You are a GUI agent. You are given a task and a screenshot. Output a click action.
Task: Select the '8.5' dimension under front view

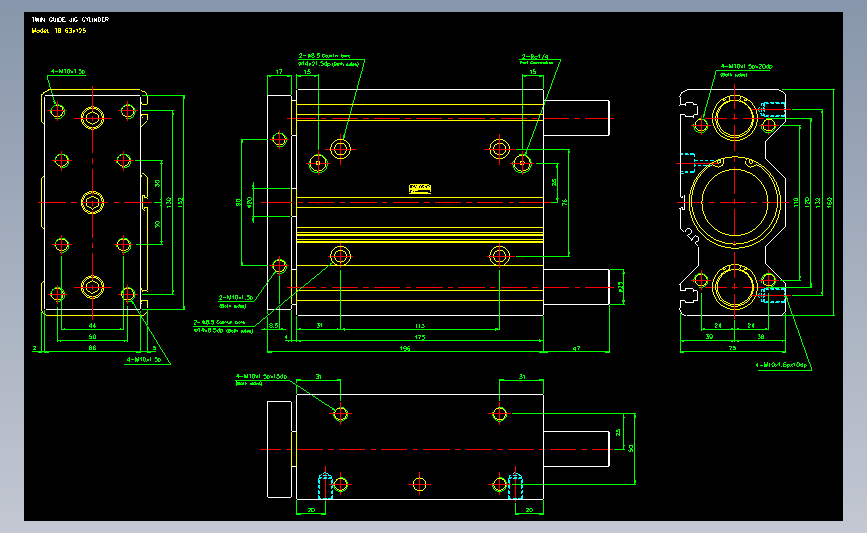tap(274, 326)
